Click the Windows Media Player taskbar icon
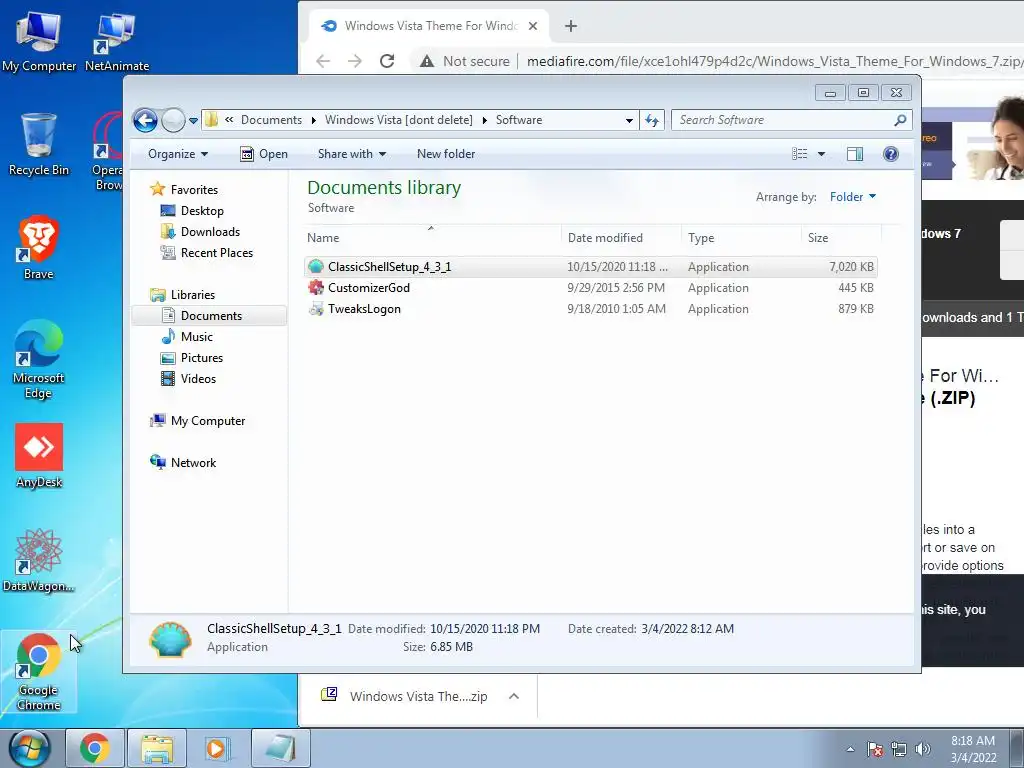 click(217, 748)
